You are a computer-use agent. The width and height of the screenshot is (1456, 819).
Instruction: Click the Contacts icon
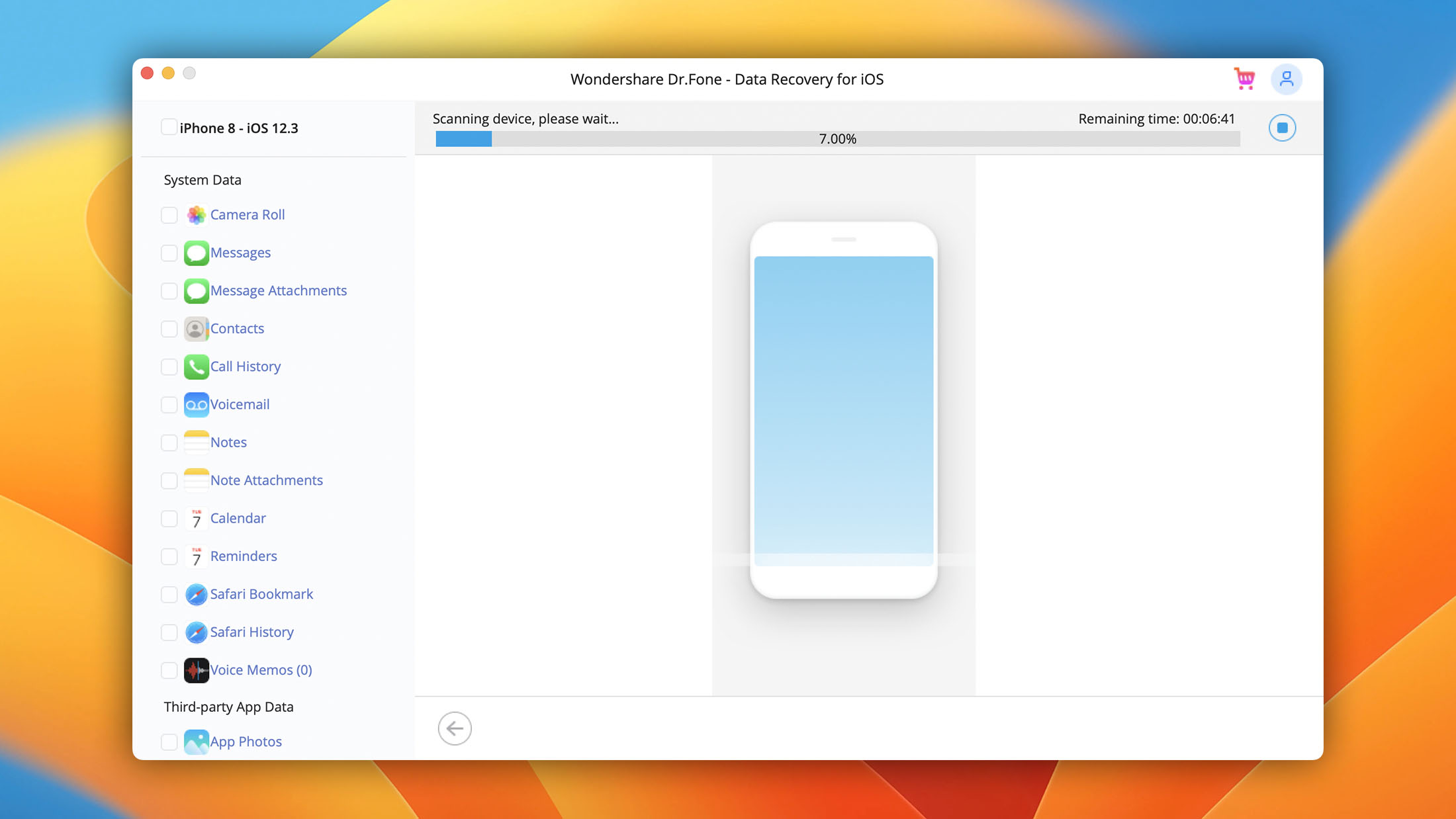196,329
